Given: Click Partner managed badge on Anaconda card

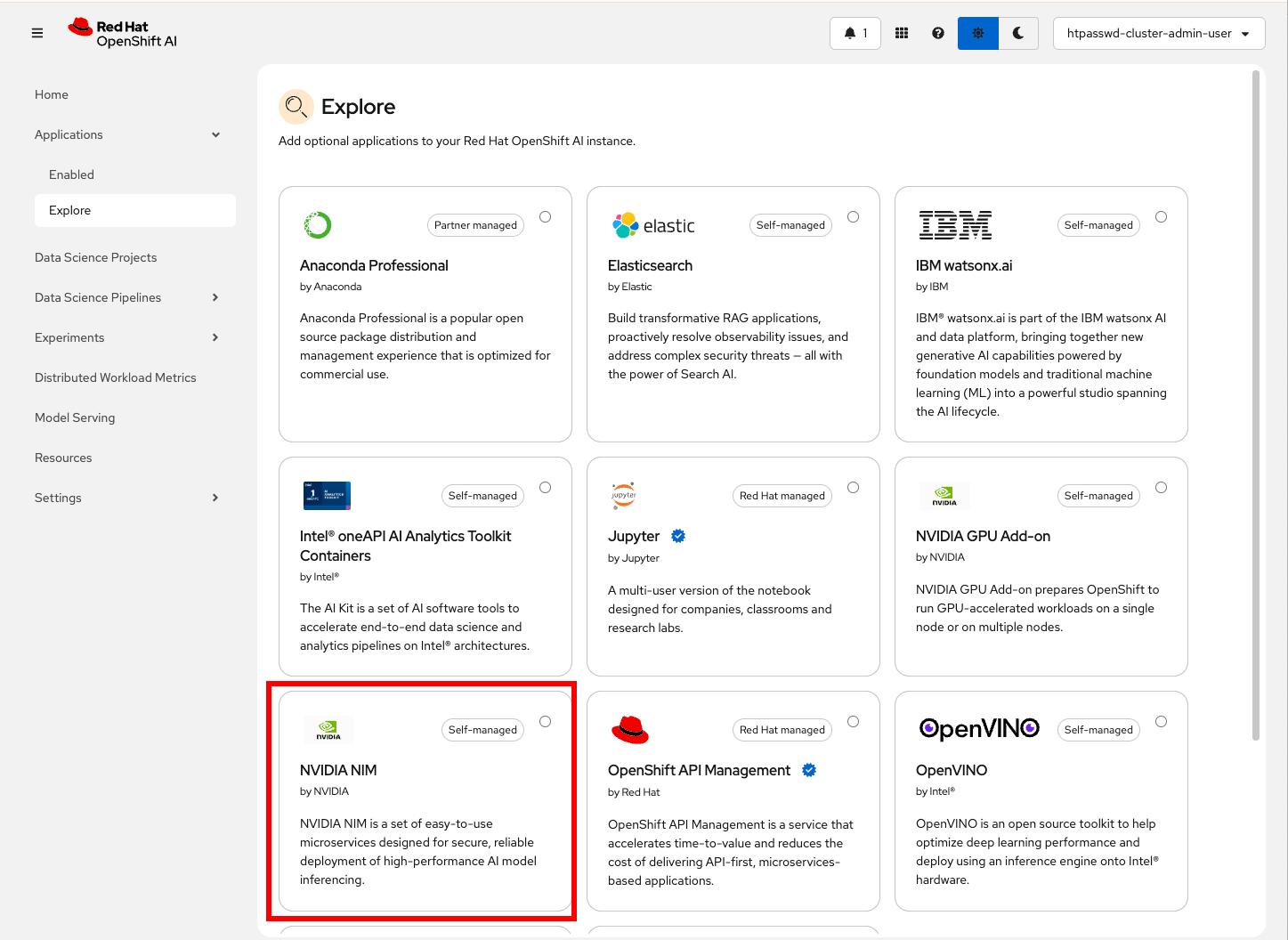Looking at the screenshot, I should click(x=475, y=225).
